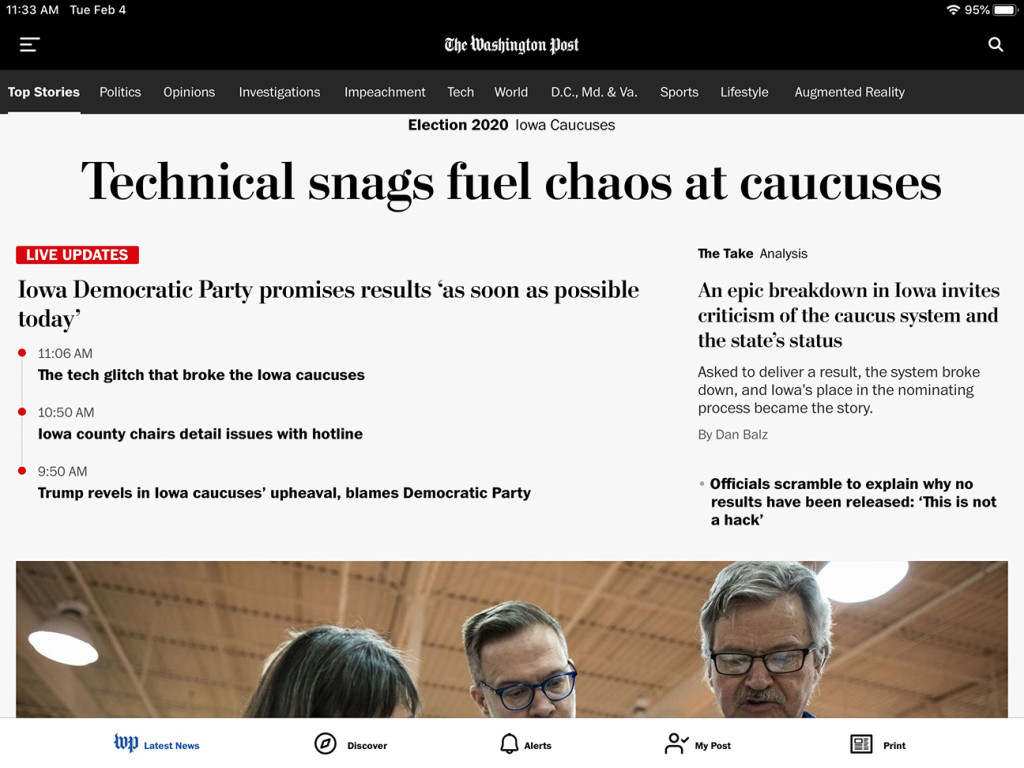
Task: Go to the Tech tab
Action: (x=460, y=92)
